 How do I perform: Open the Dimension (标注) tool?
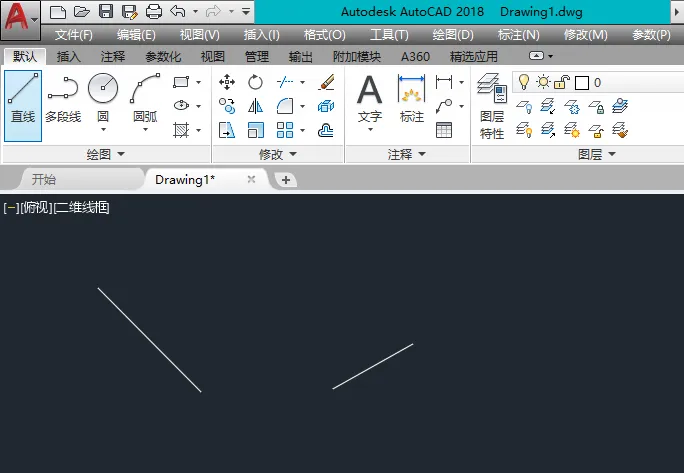pyautogui.click(x=411, y=98)
